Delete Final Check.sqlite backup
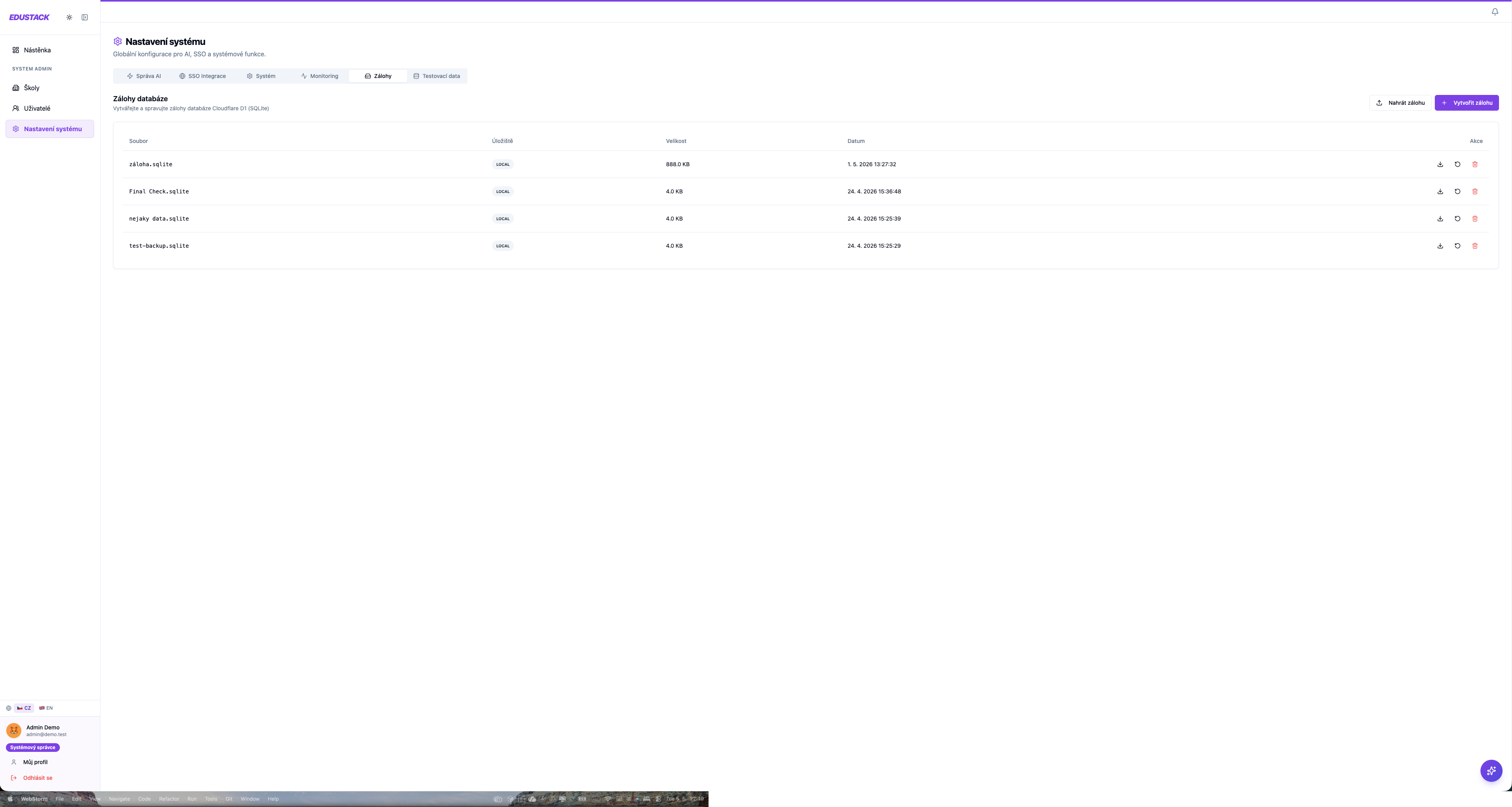Screen dimensions: 1512x807 [1475, 191]
